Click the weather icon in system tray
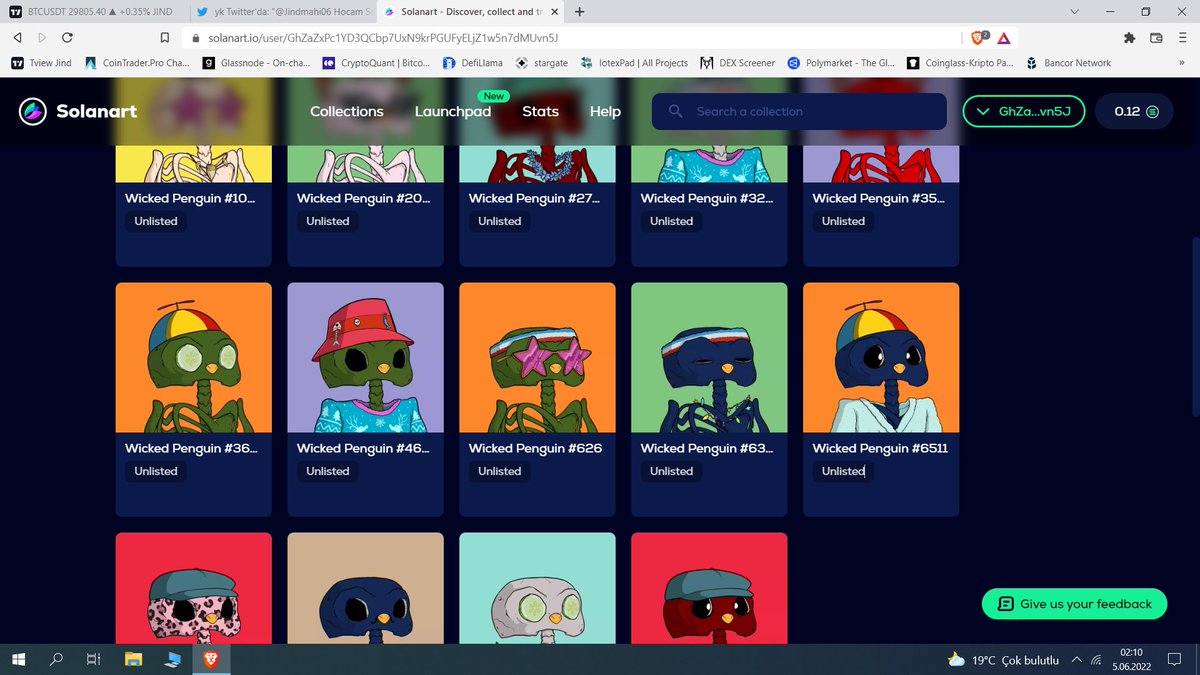The height and width of the screenshot is (675, 1200). [x=957, y=659]
